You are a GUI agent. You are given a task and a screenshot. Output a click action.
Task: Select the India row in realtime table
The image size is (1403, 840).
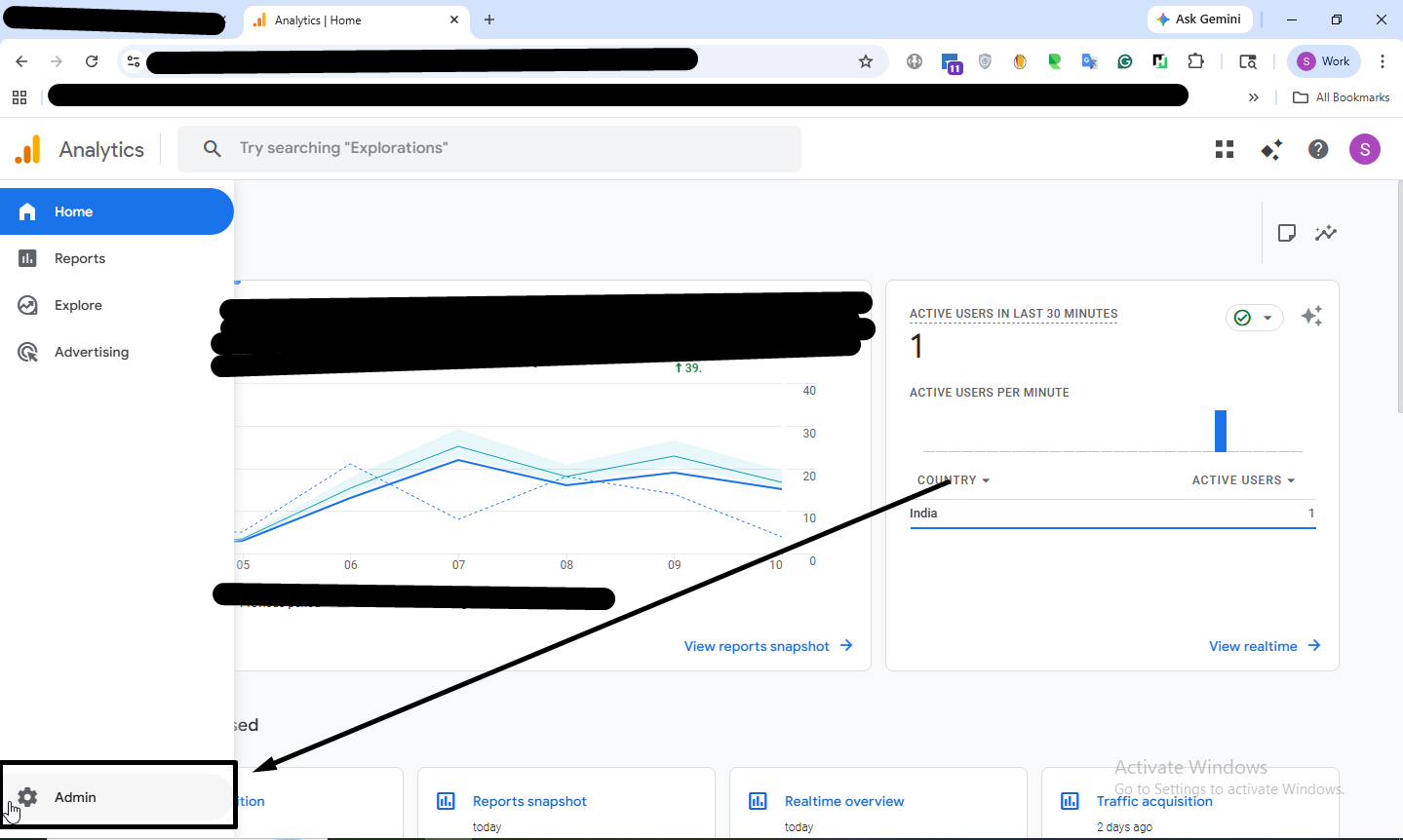pyautogui.click(x=1112, y=514)
